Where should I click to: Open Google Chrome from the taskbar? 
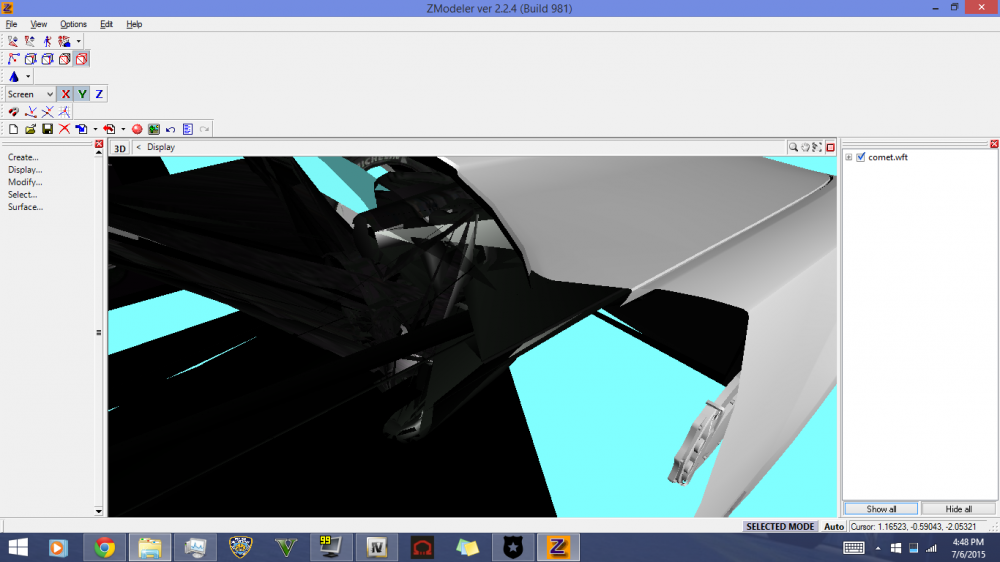coord(105,547)
